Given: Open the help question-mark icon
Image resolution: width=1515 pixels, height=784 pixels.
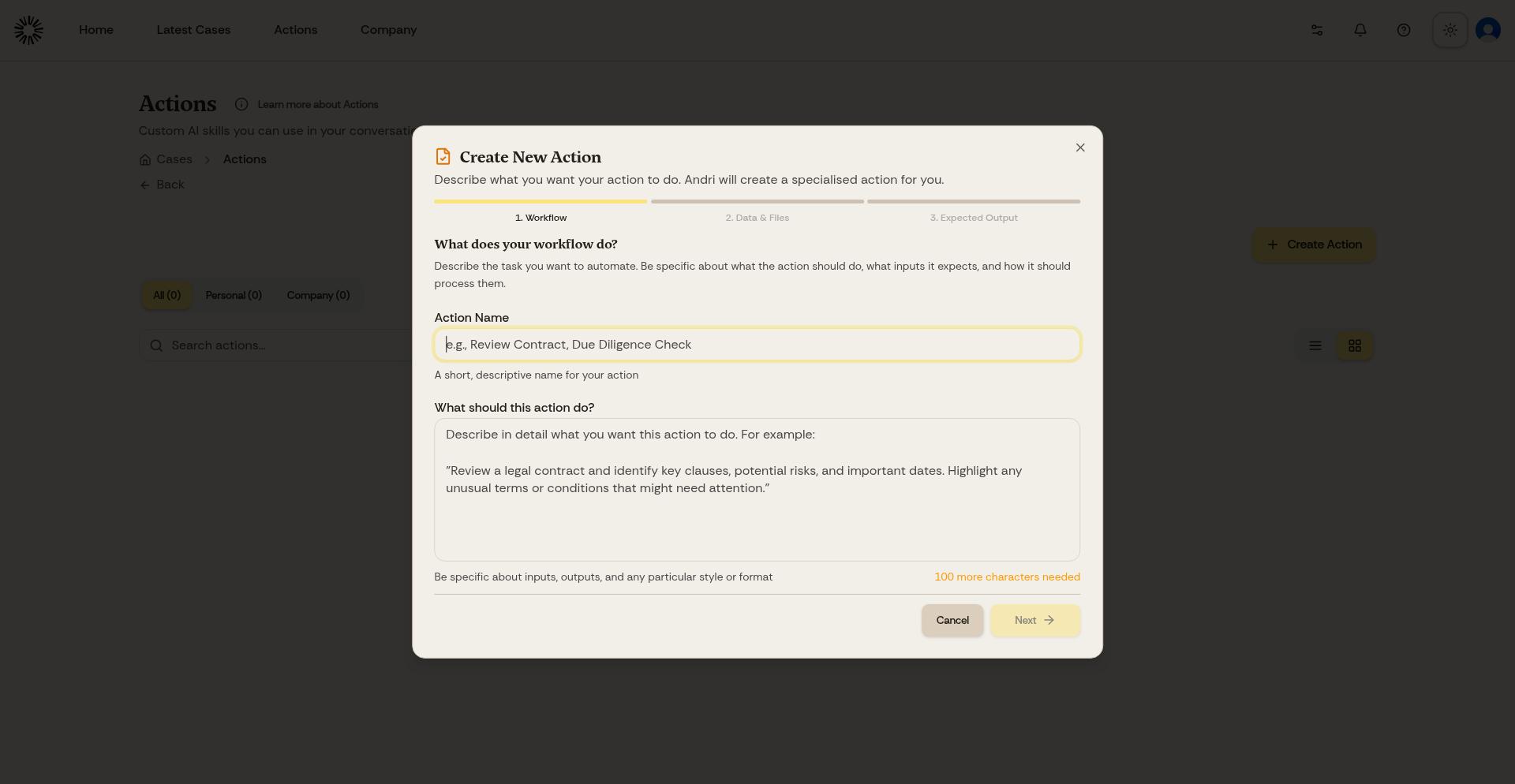Looking at the screenshot, I should [x=1404, y=30].
